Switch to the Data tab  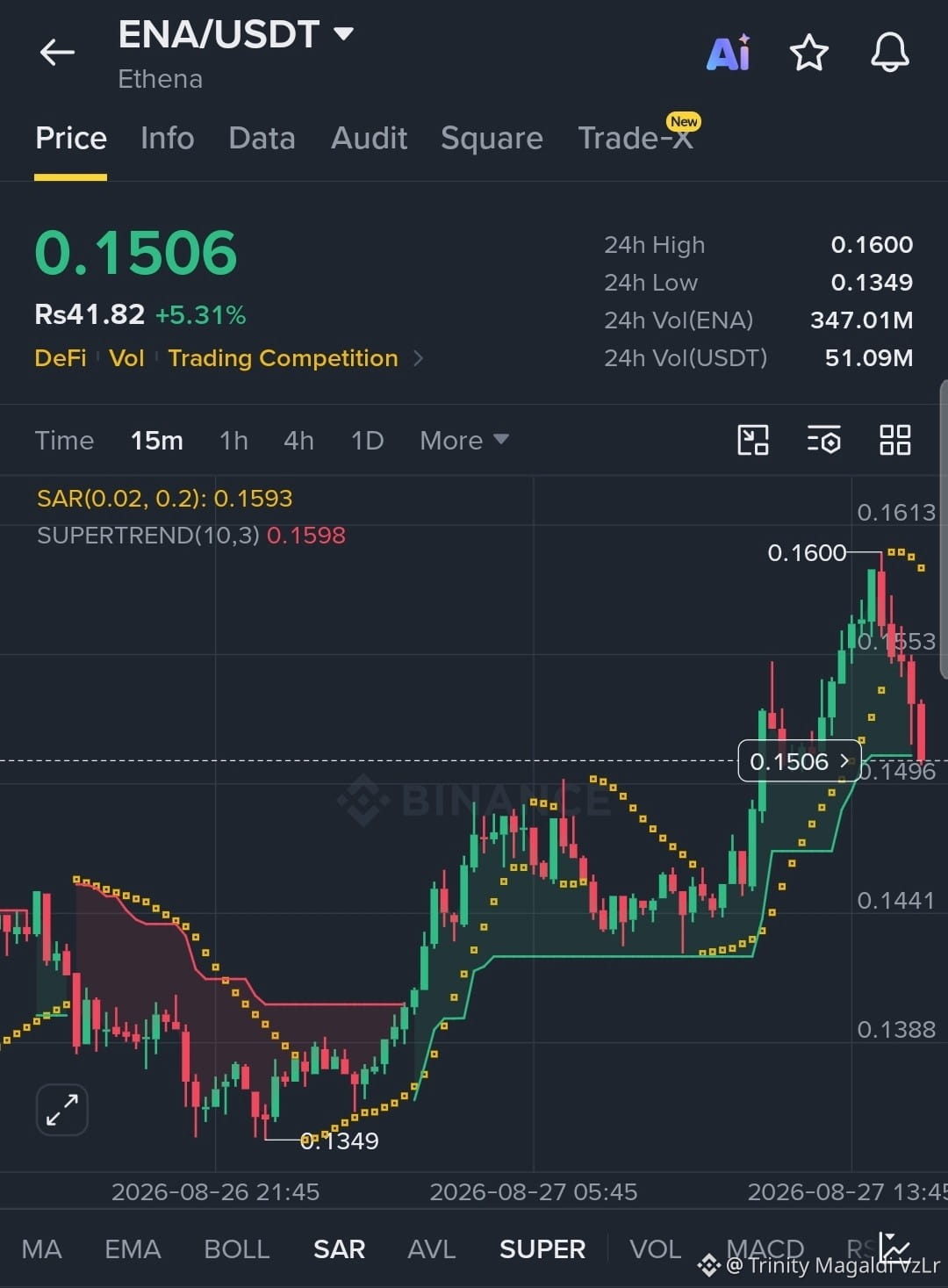262,138
